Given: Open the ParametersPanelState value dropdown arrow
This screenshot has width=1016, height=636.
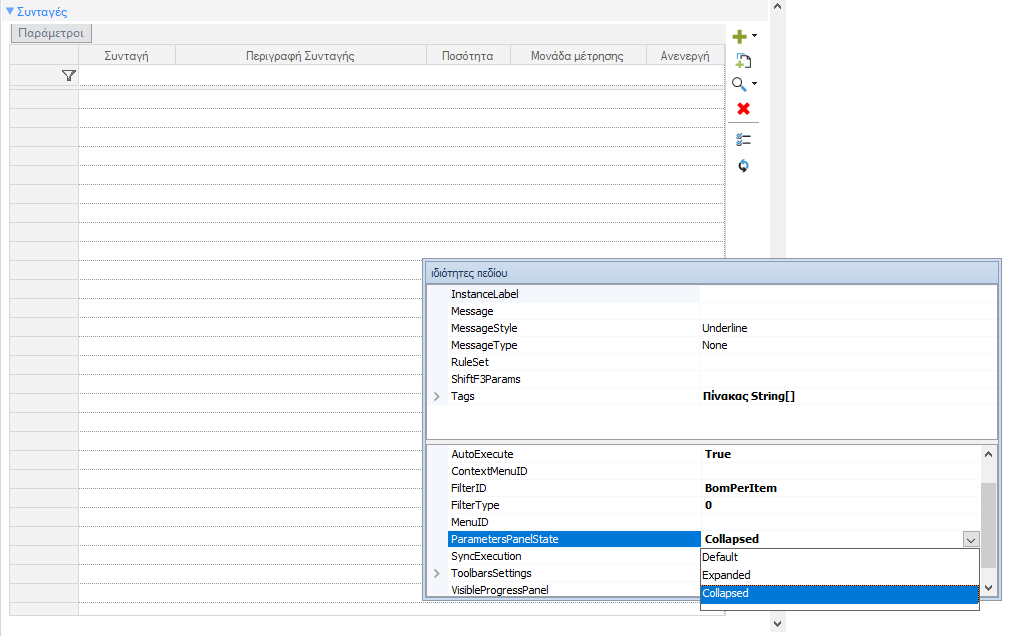Looking at the screenshot, I should pyautogui.click(x=971, y=539).
